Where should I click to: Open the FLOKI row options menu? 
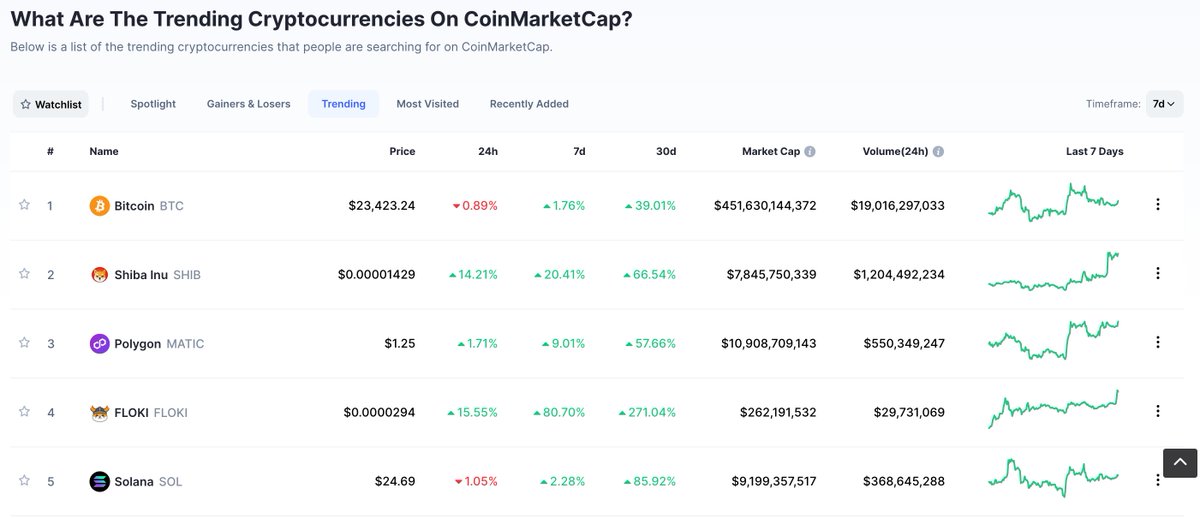tap(1158, 412)
